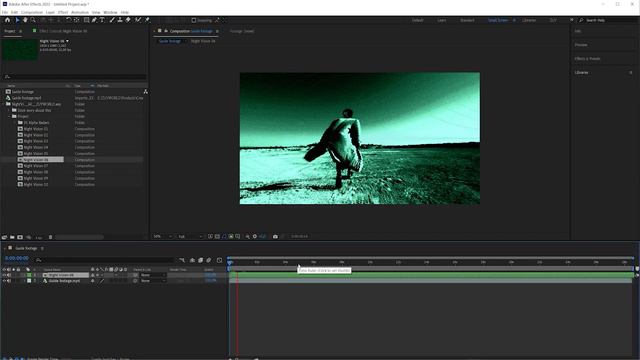Create new folder in Project panel
The width and height of the screenshot is (640, 360).
pyautogui.click(x=12, y=237)
